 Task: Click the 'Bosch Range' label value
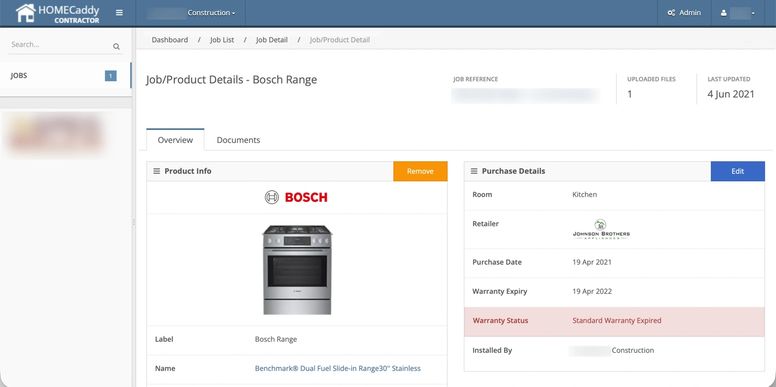pos(276,339)
